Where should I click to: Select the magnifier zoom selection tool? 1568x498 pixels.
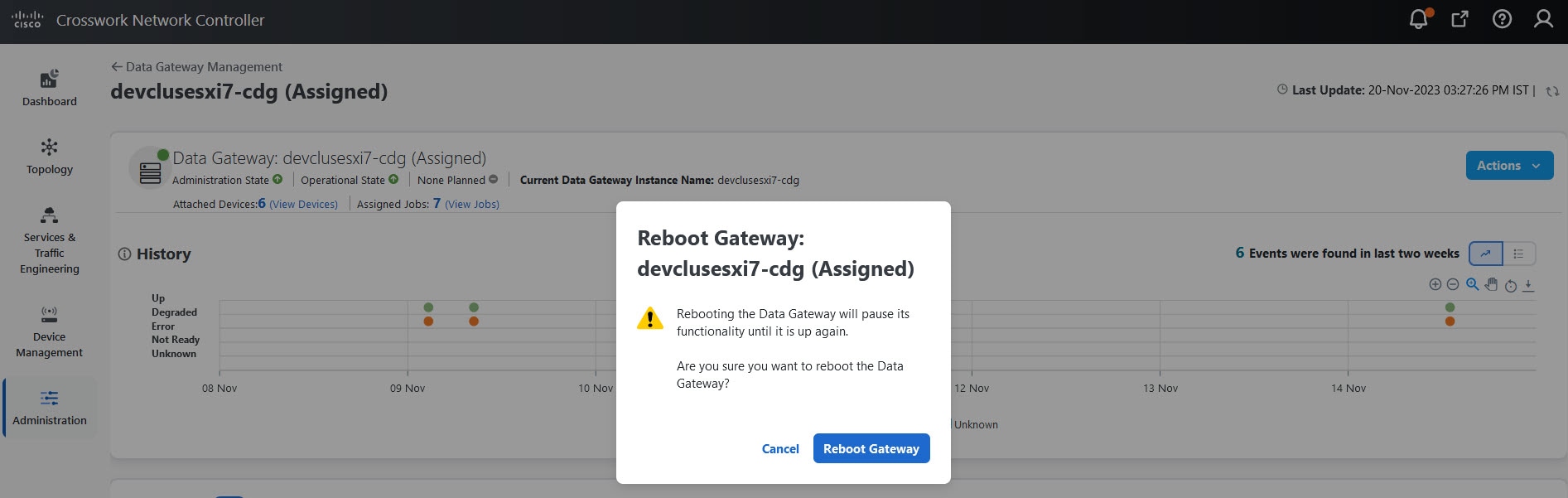click(1472, 284)
